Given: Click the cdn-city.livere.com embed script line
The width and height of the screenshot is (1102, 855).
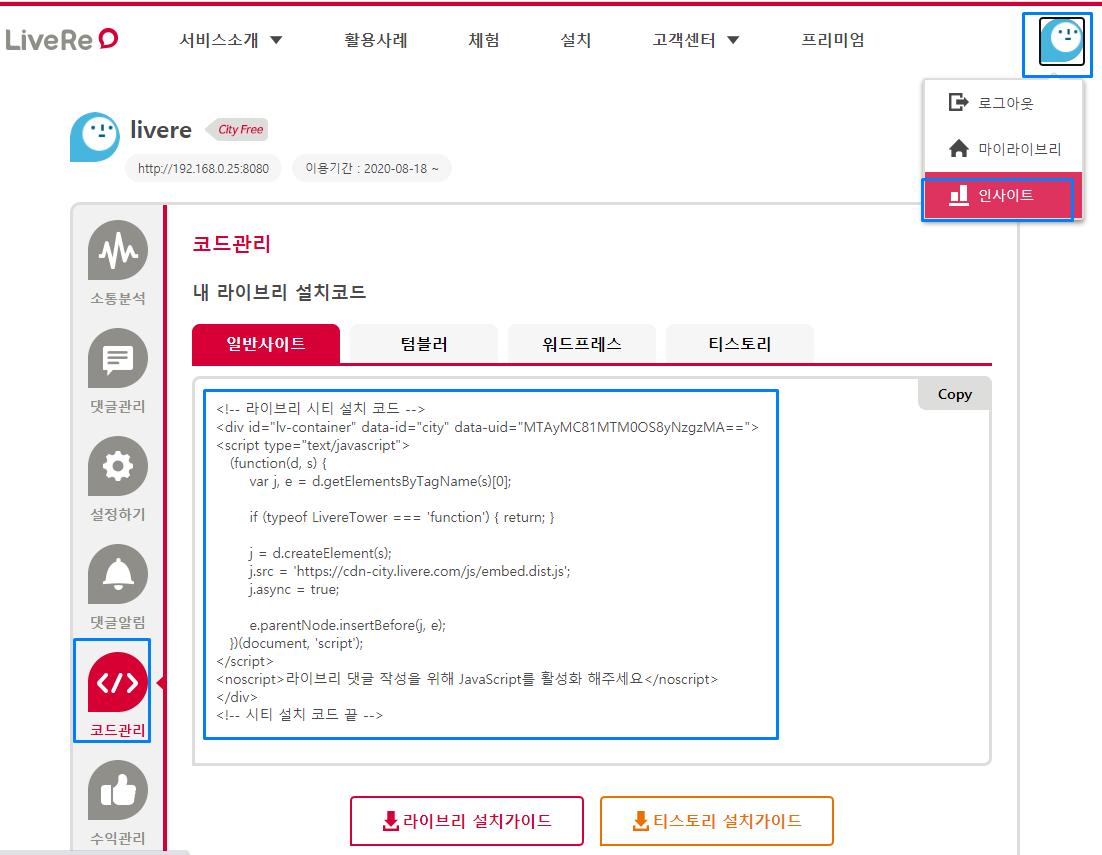Looking at the screenshot, I should click(410, 571).
